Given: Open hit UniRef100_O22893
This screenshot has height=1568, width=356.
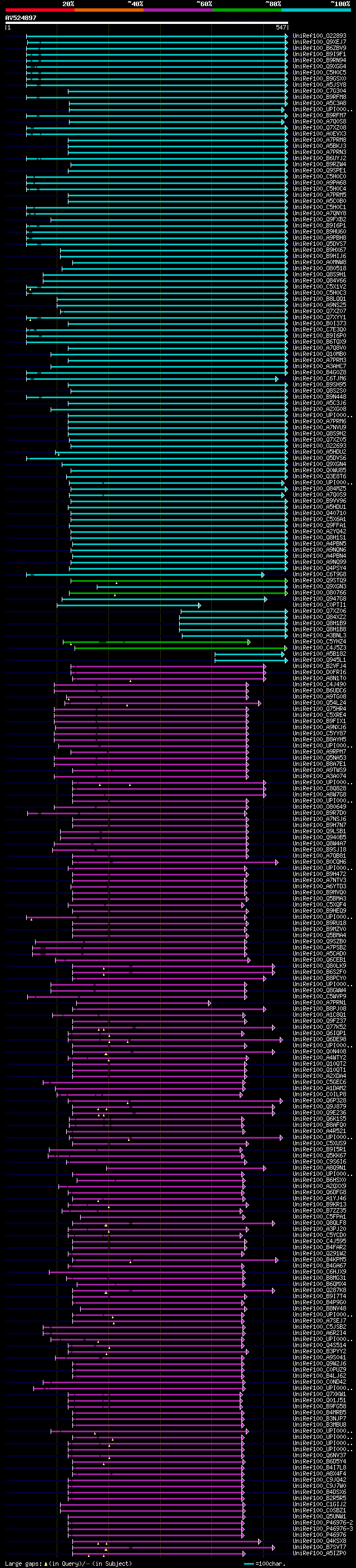Looking at the screenshot, I should 319,36.
